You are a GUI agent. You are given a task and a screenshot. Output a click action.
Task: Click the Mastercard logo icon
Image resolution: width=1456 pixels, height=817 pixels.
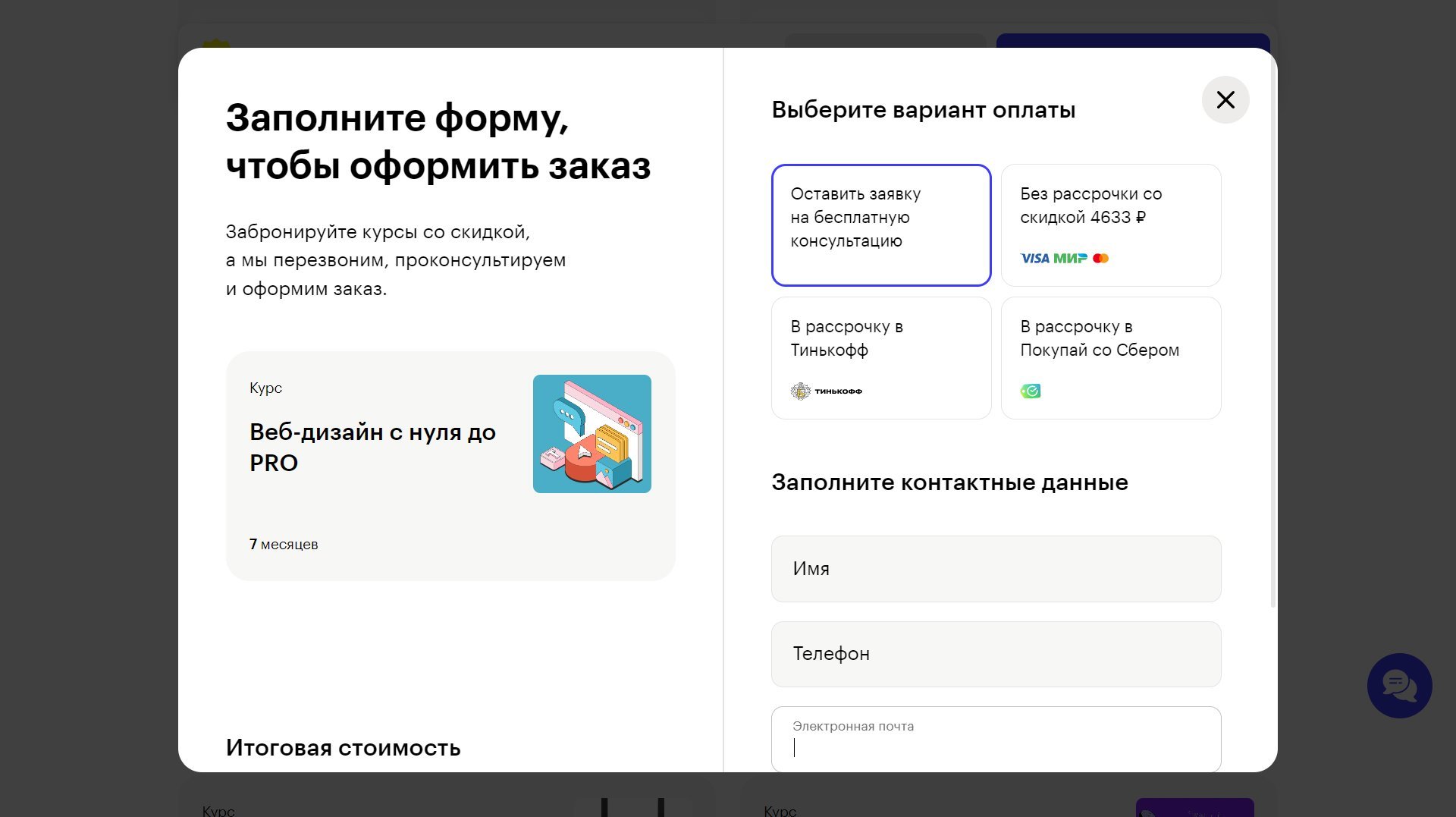1100,259
